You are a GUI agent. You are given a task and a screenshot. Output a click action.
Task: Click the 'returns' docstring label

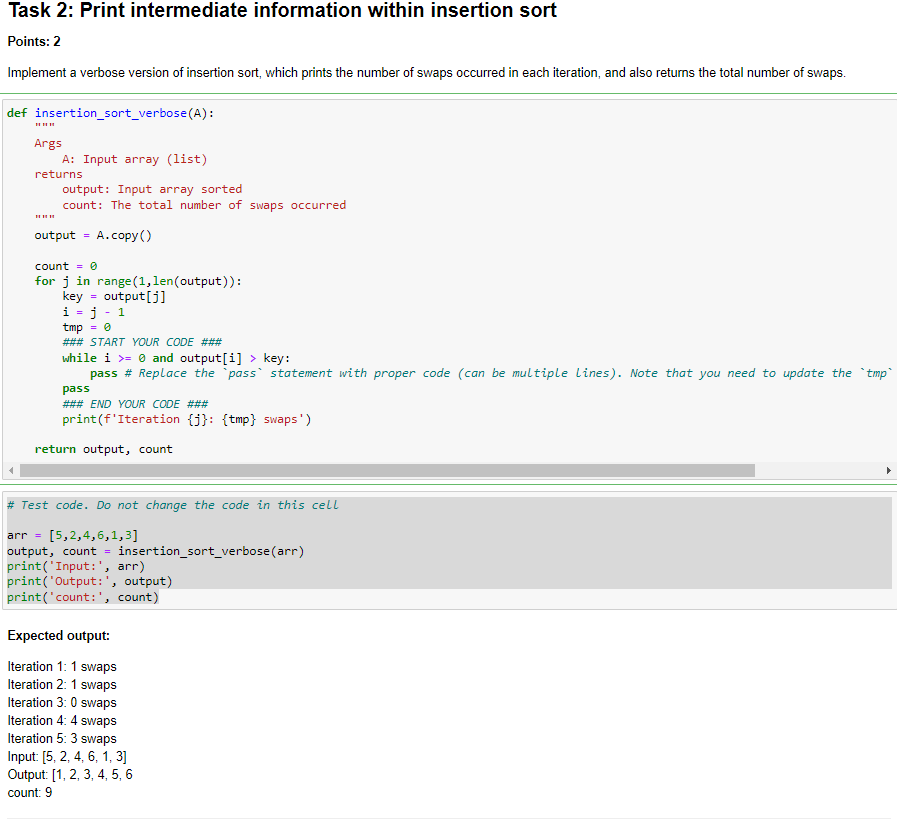tap(58, 174)
